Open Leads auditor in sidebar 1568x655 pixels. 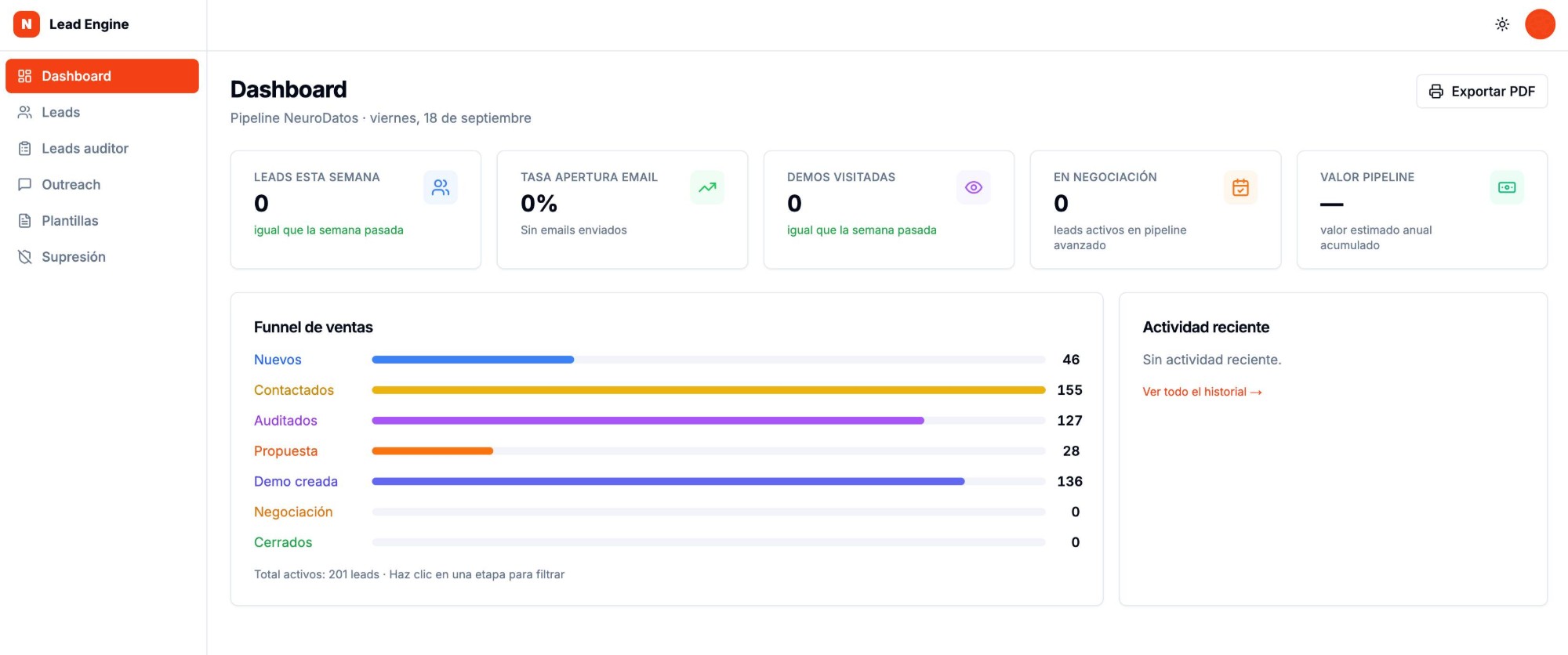pos(102,148)
